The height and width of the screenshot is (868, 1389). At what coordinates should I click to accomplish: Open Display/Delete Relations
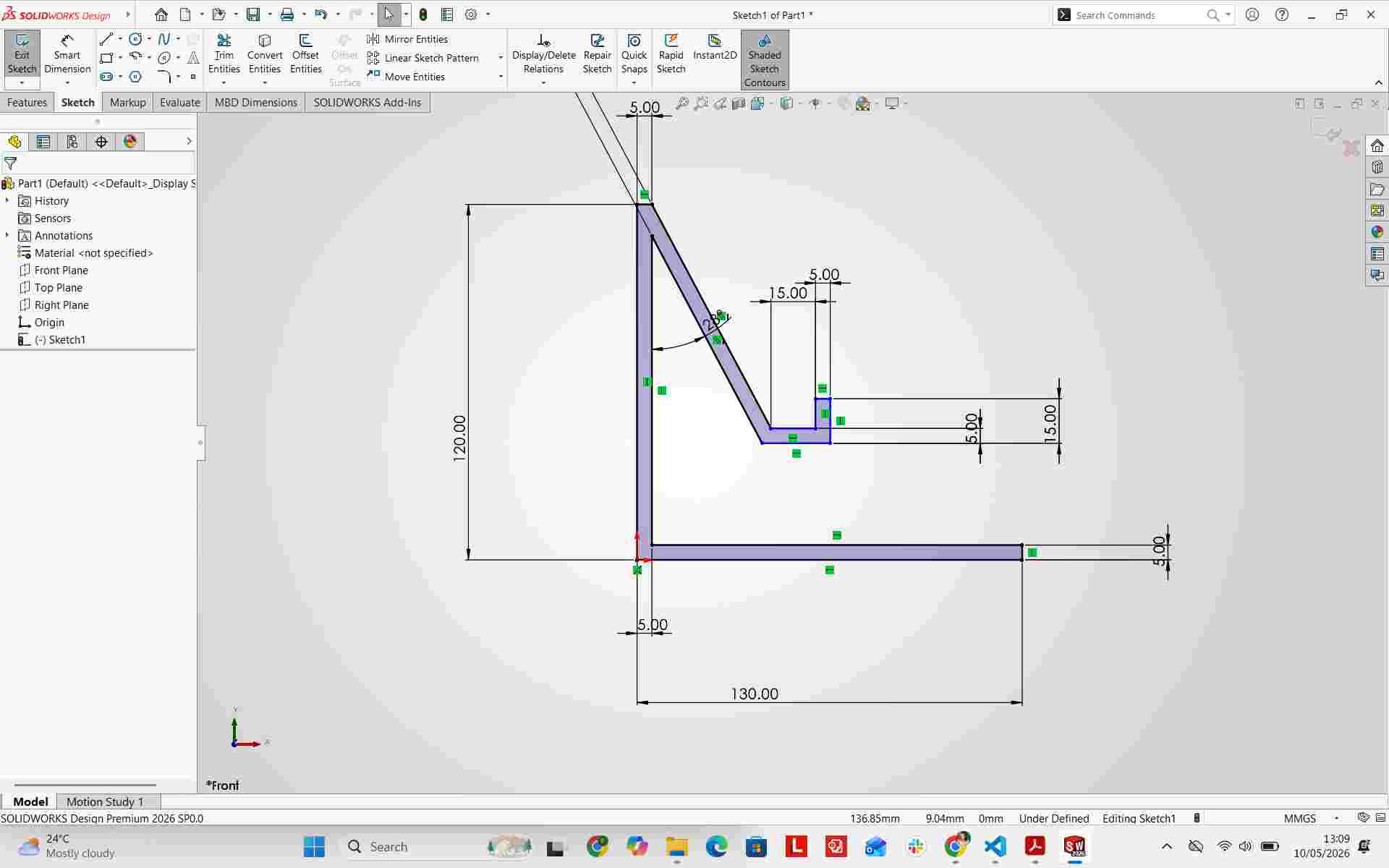544,54
